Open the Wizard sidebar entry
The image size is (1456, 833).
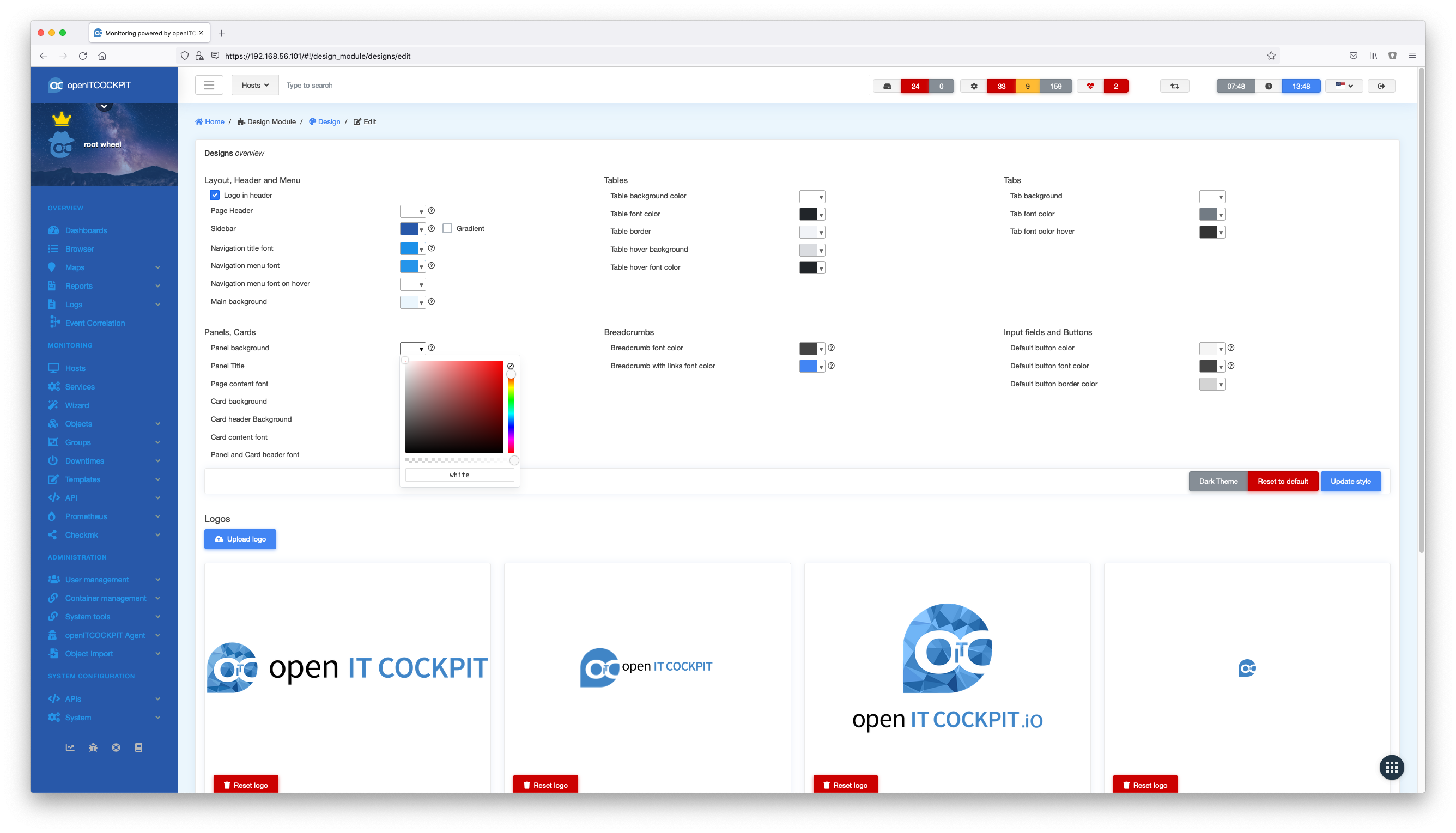[77, 405]
